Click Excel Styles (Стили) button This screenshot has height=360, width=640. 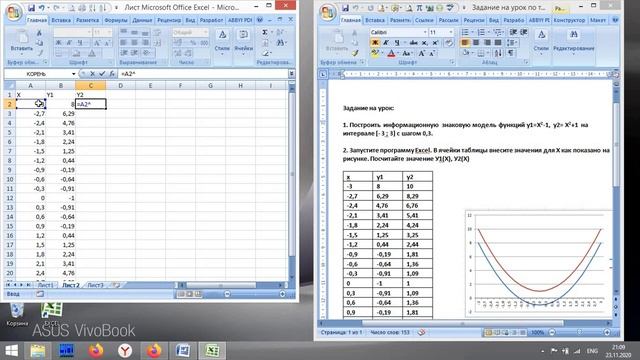click(x=222, y=41)
